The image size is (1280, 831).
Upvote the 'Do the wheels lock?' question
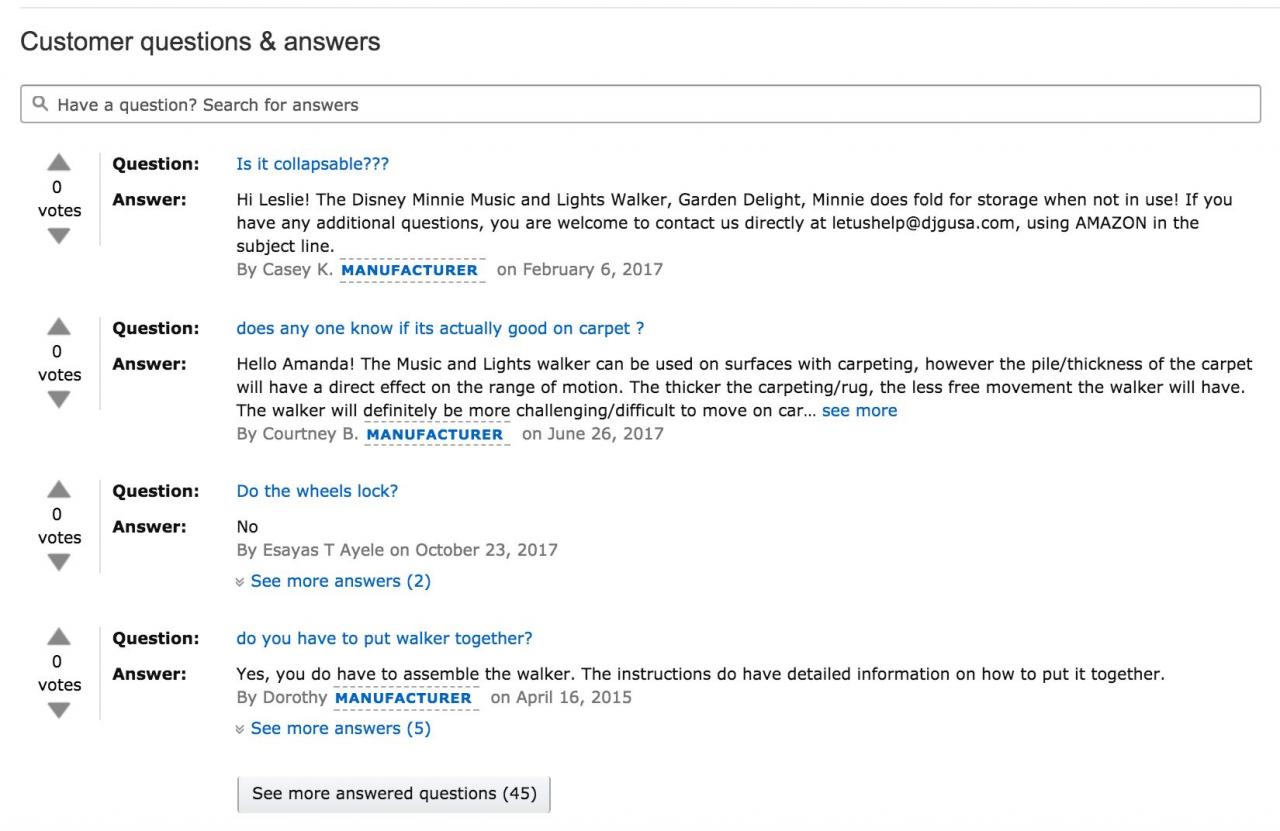59,490
